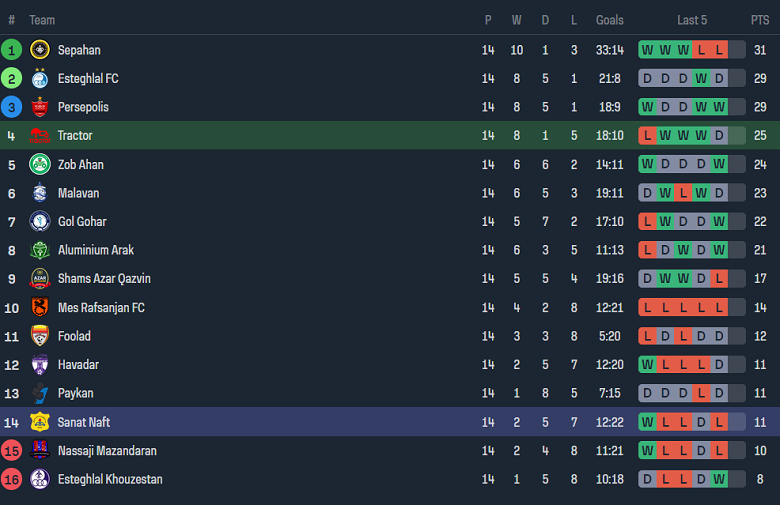Click the Zob Ahan green crest
This screenshot has width=780, height=505.
tap(40, 164)
